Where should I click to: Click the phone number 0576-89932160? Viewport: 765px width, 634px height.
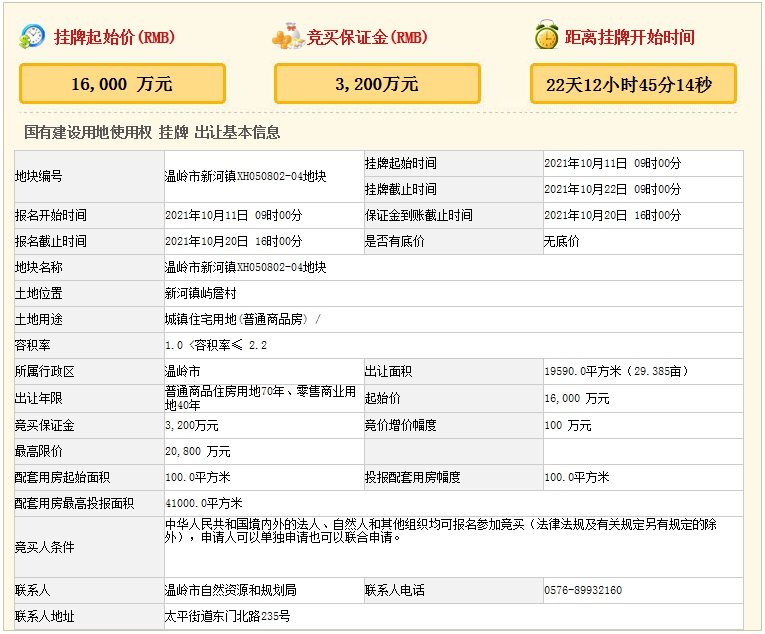pyautogui.click(x=583, y=591)
